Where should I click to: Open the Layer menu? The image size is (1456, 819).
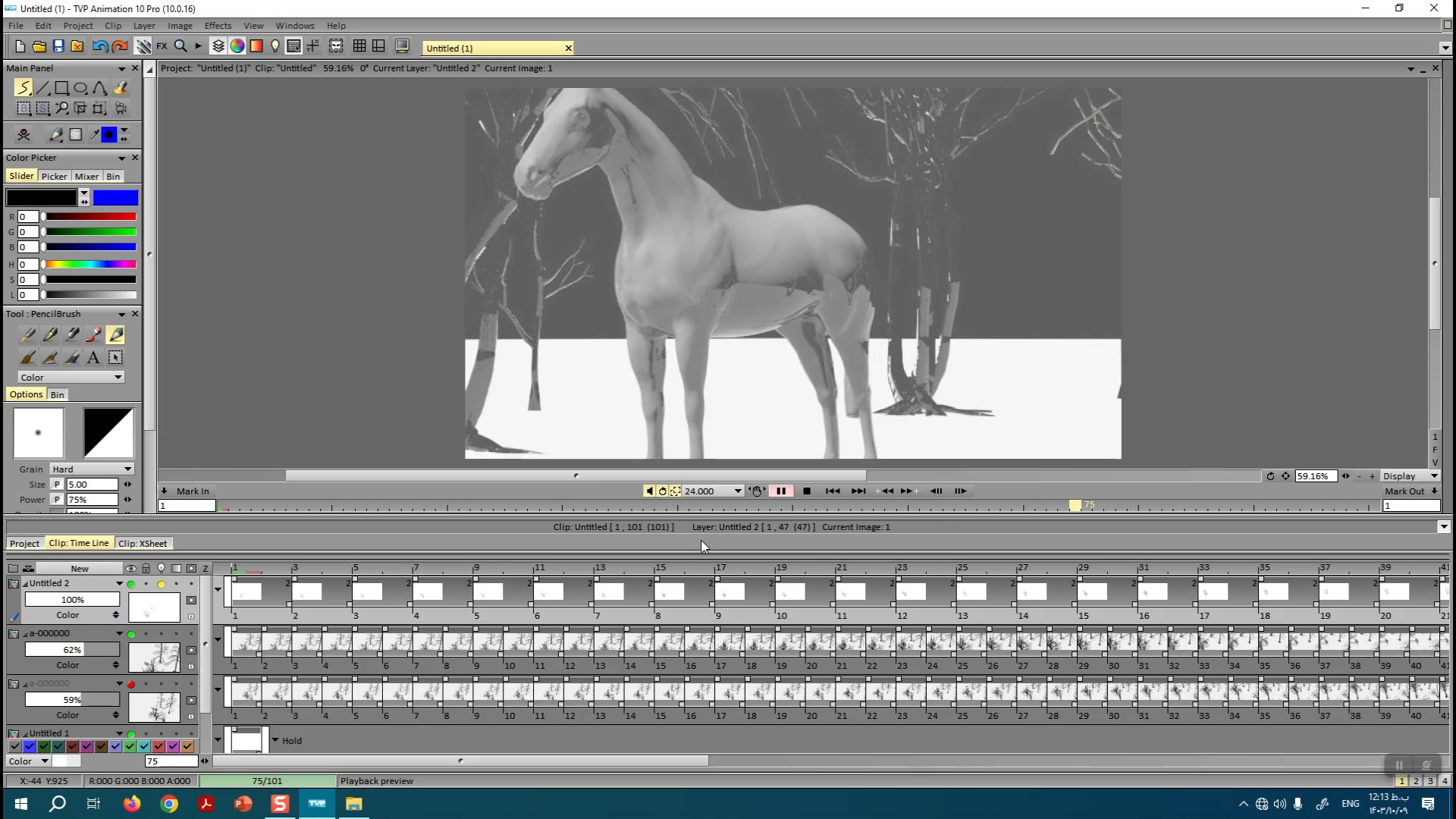[144, 25]
